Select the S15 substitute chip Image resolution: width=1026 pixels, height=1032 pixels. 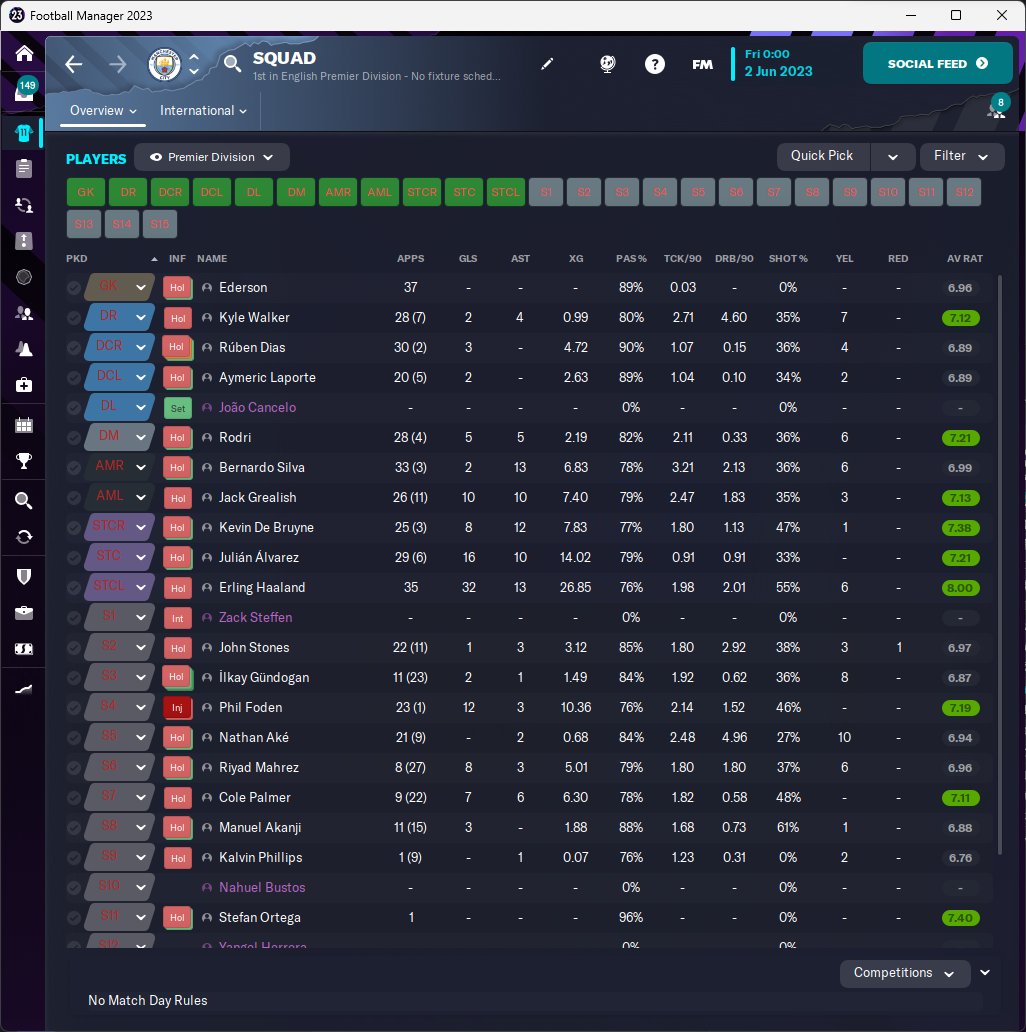click(x=160, y=224)
